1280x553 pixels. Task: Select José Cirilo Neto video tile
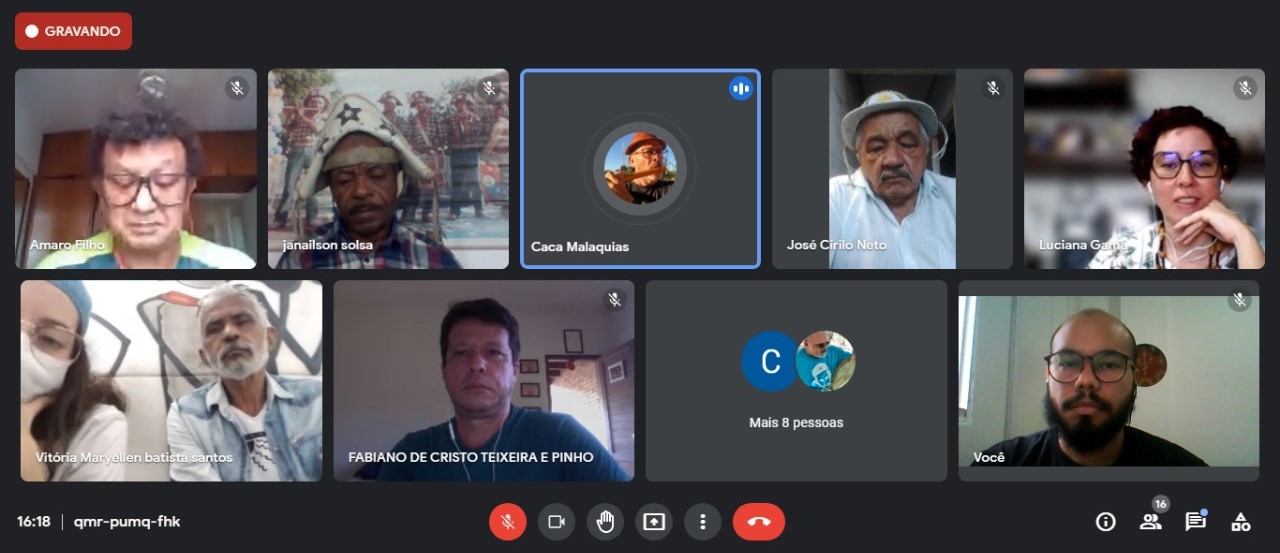pyautogui.click(x=892, y=169)
